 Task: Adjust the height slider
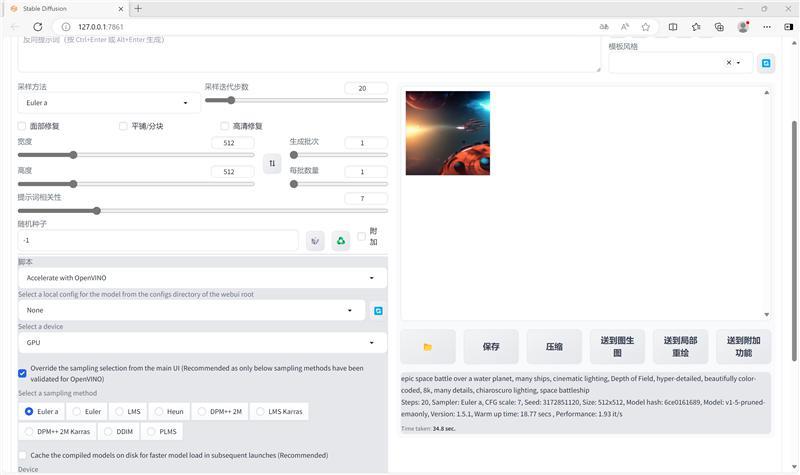[x=136, y=184]
